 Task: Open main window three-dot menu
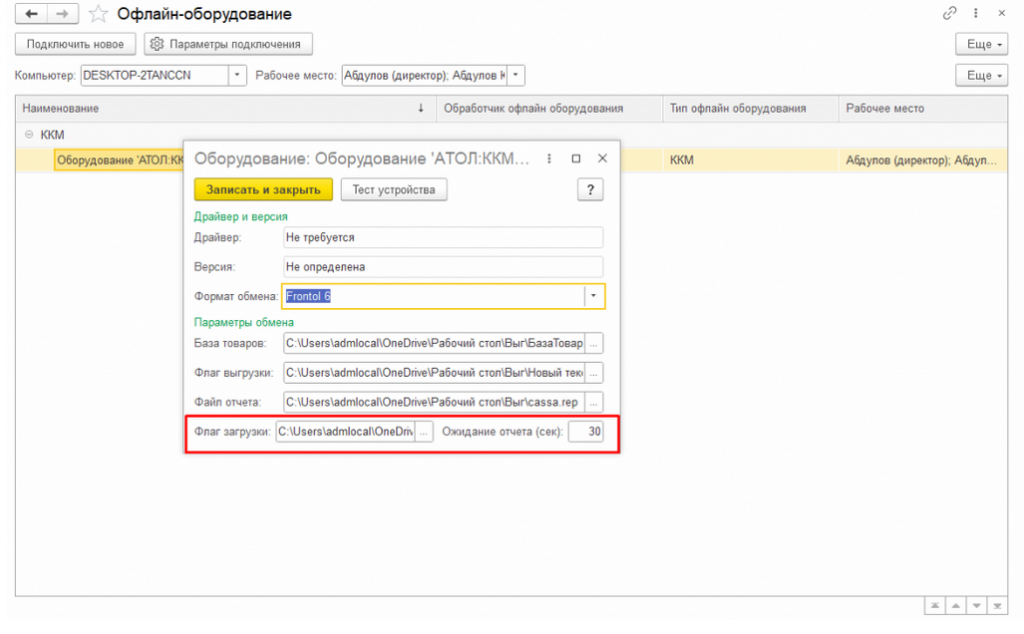976,13
